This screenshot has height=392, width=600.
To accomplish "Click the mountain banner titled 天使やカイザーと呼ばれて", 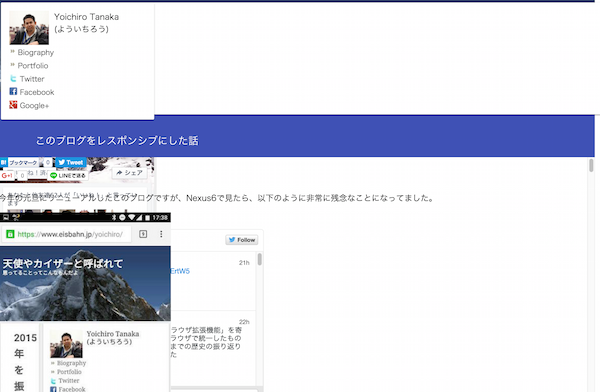I will [85, 283].
